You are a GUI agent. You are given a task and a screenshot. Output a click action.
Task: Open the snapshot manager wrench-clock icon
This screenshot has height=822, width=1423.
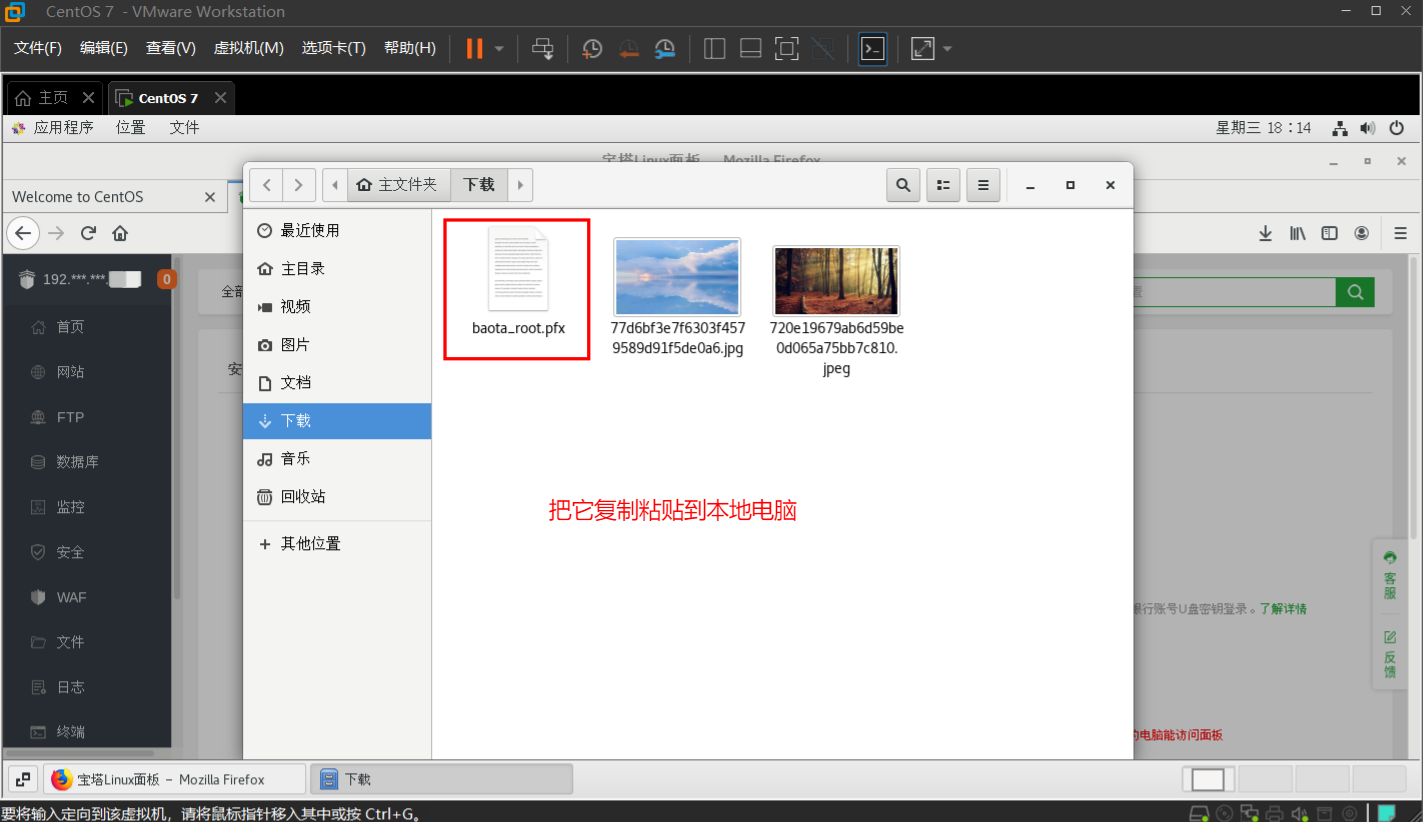(665, 48)
